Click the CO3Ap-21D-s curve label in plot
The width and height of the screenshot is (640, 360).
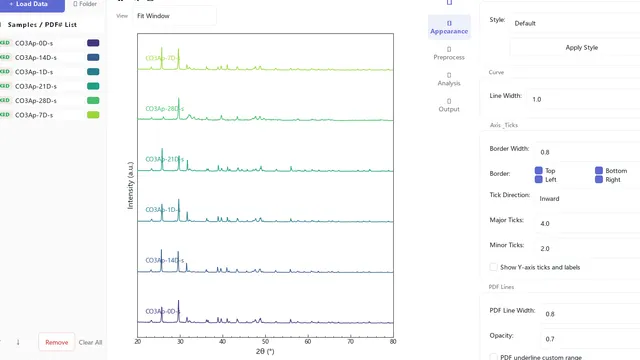point(164,159)
